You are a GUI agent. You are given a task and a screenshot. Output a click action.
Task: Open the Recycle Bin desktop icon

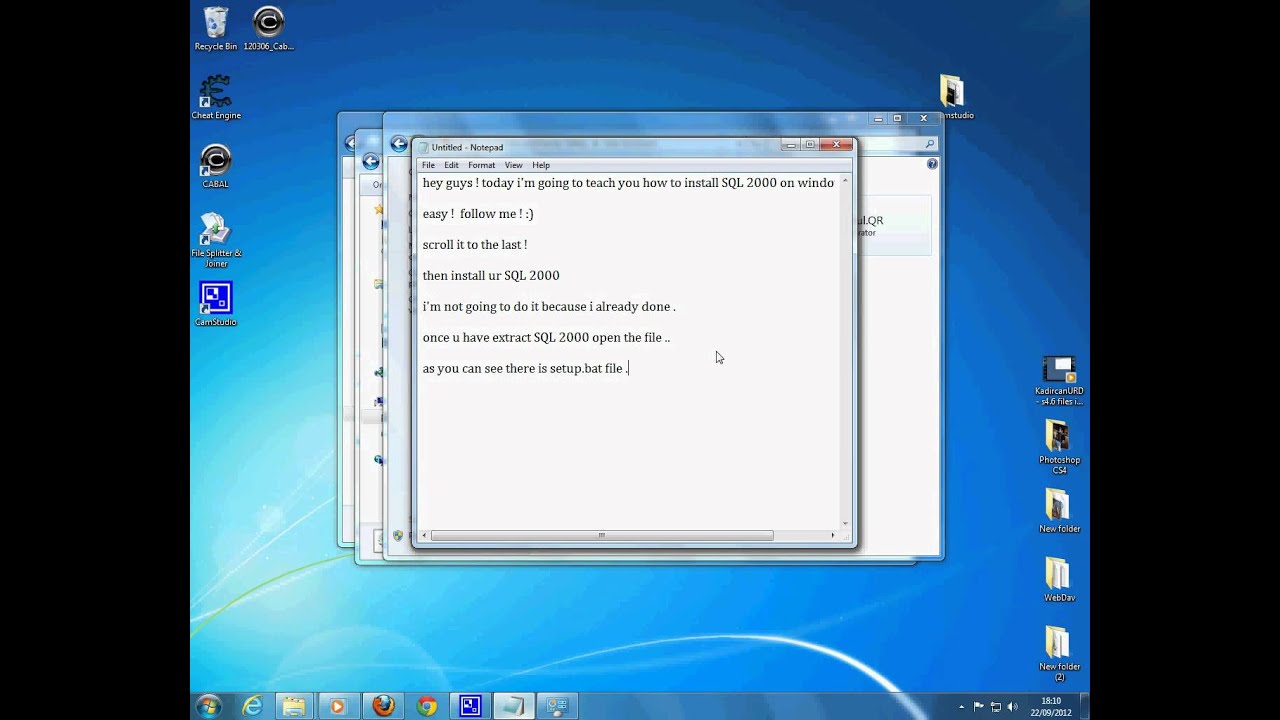coord(215,24)
